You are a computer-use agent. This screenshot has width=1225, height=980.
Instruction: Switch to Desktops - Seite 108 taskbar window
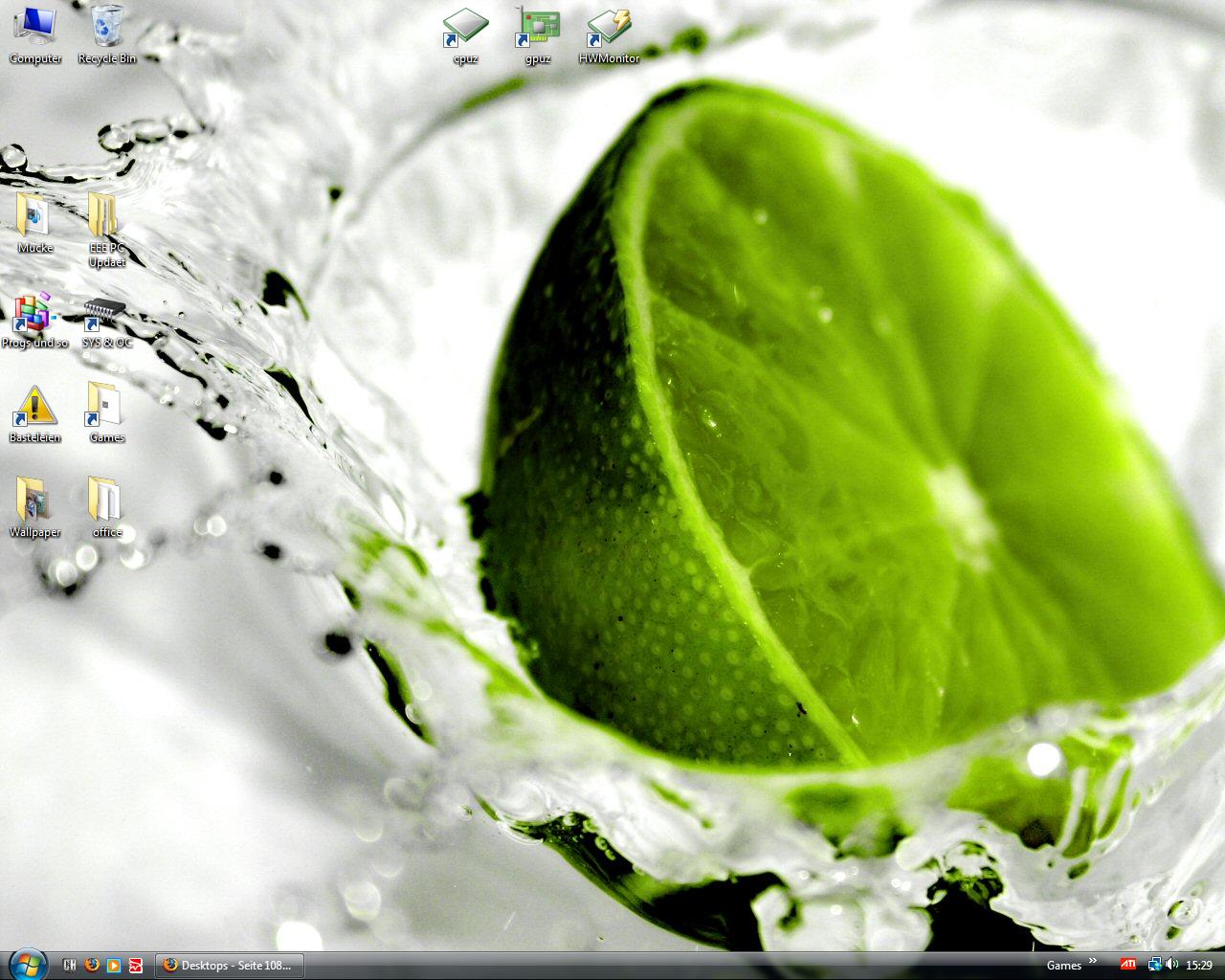click(230, 965)
